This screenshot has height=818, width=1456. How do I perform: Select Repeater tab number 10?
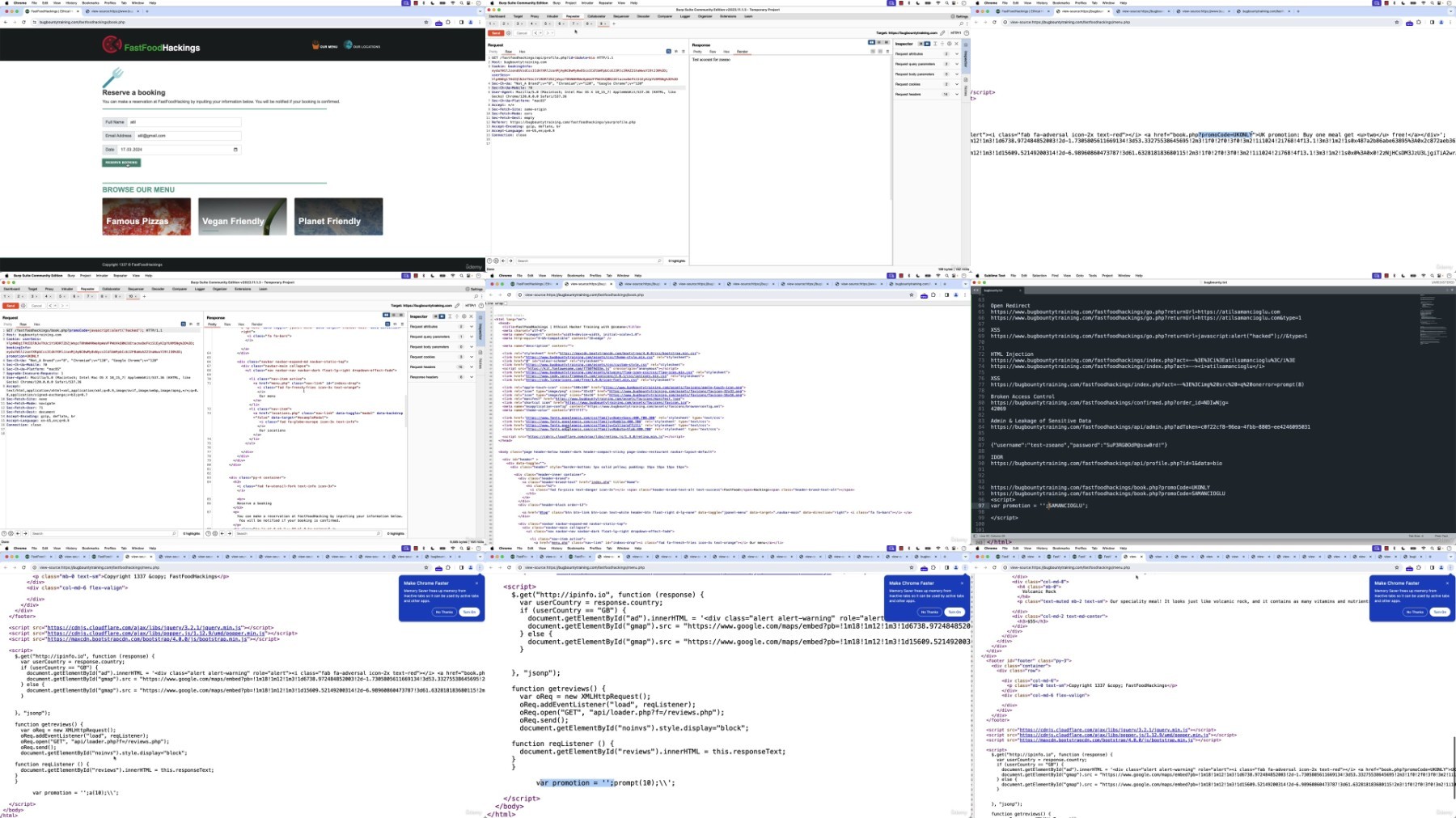[132, 296]
